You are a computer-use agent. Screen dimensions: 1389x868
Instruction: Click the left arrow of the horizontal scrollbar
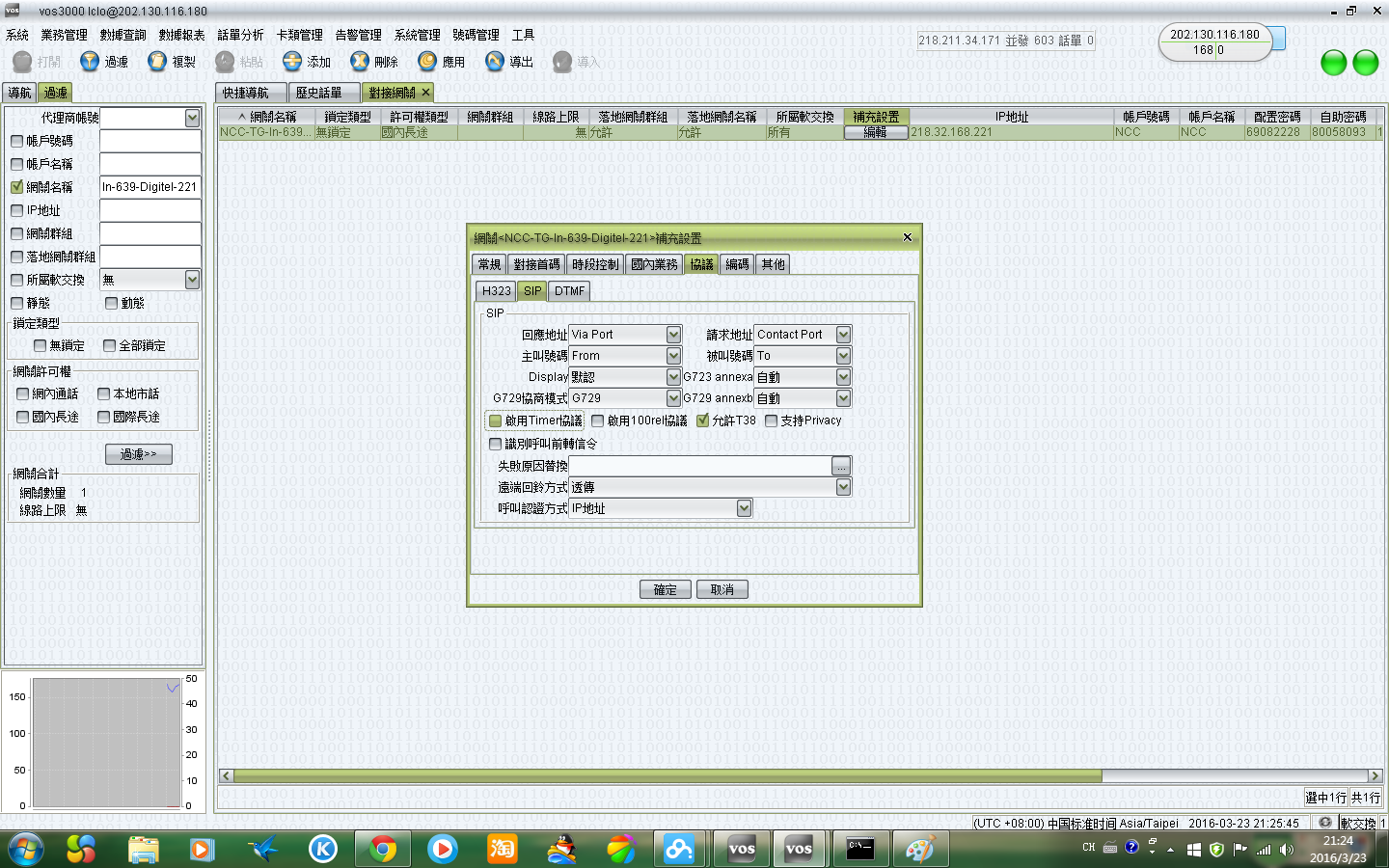coord(227,775)
